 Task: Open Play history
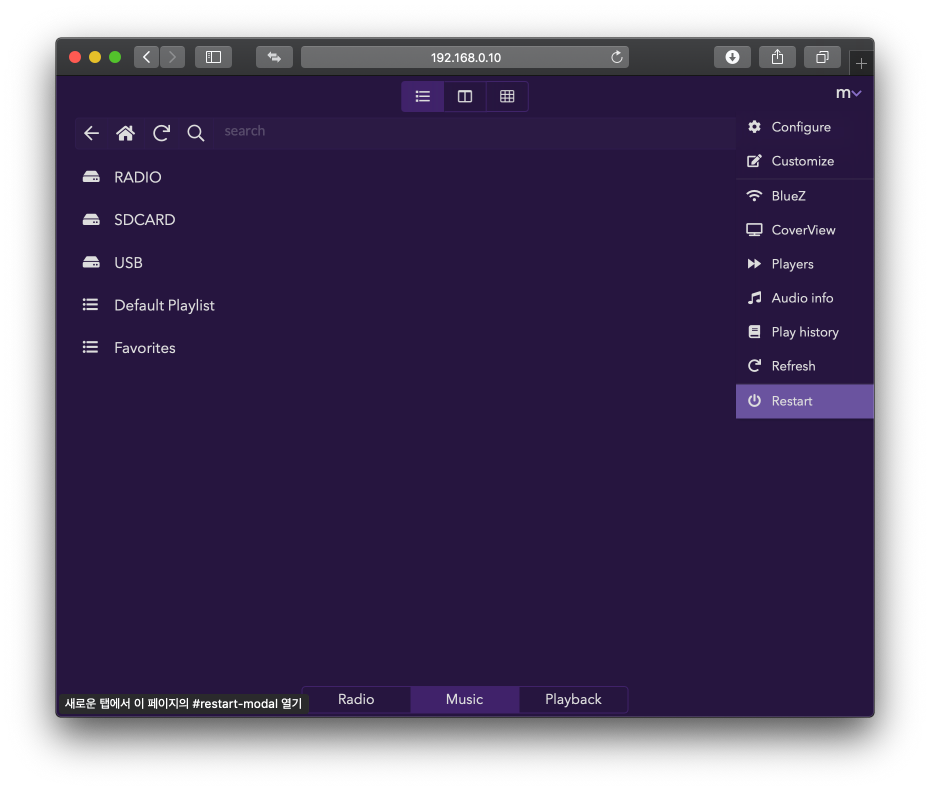click(x=805, y=332)
